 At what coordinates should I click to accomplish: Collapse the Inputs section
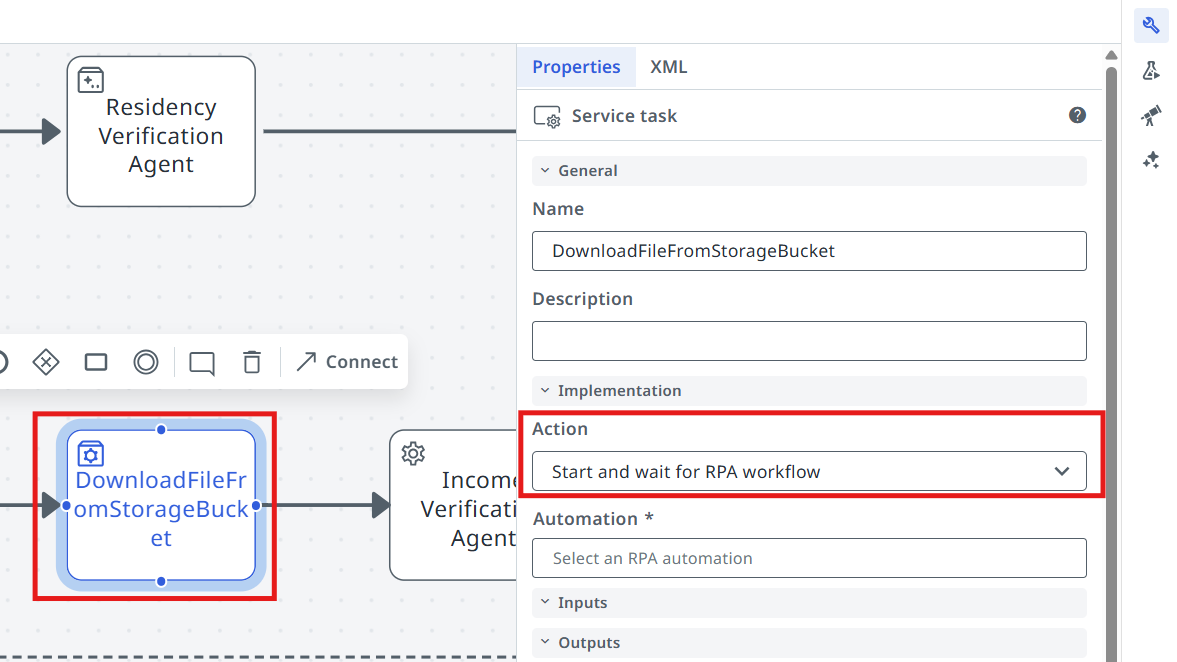point(809,603)
